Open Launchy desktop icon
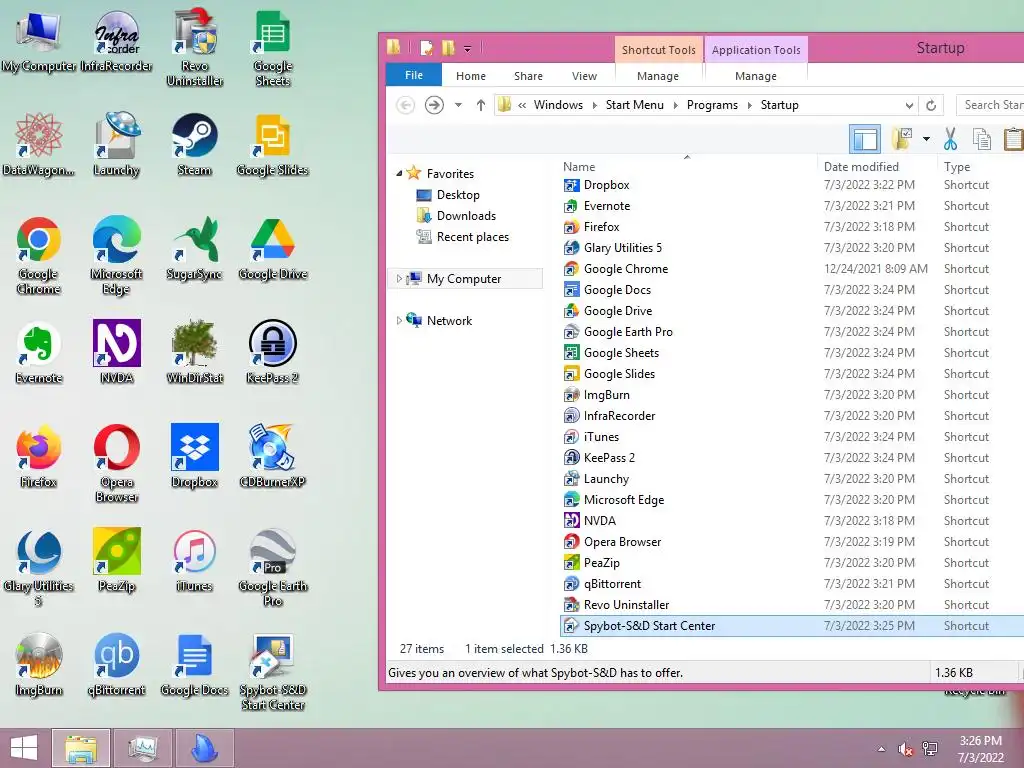The image size is (1024, 768). click(116, 145)
